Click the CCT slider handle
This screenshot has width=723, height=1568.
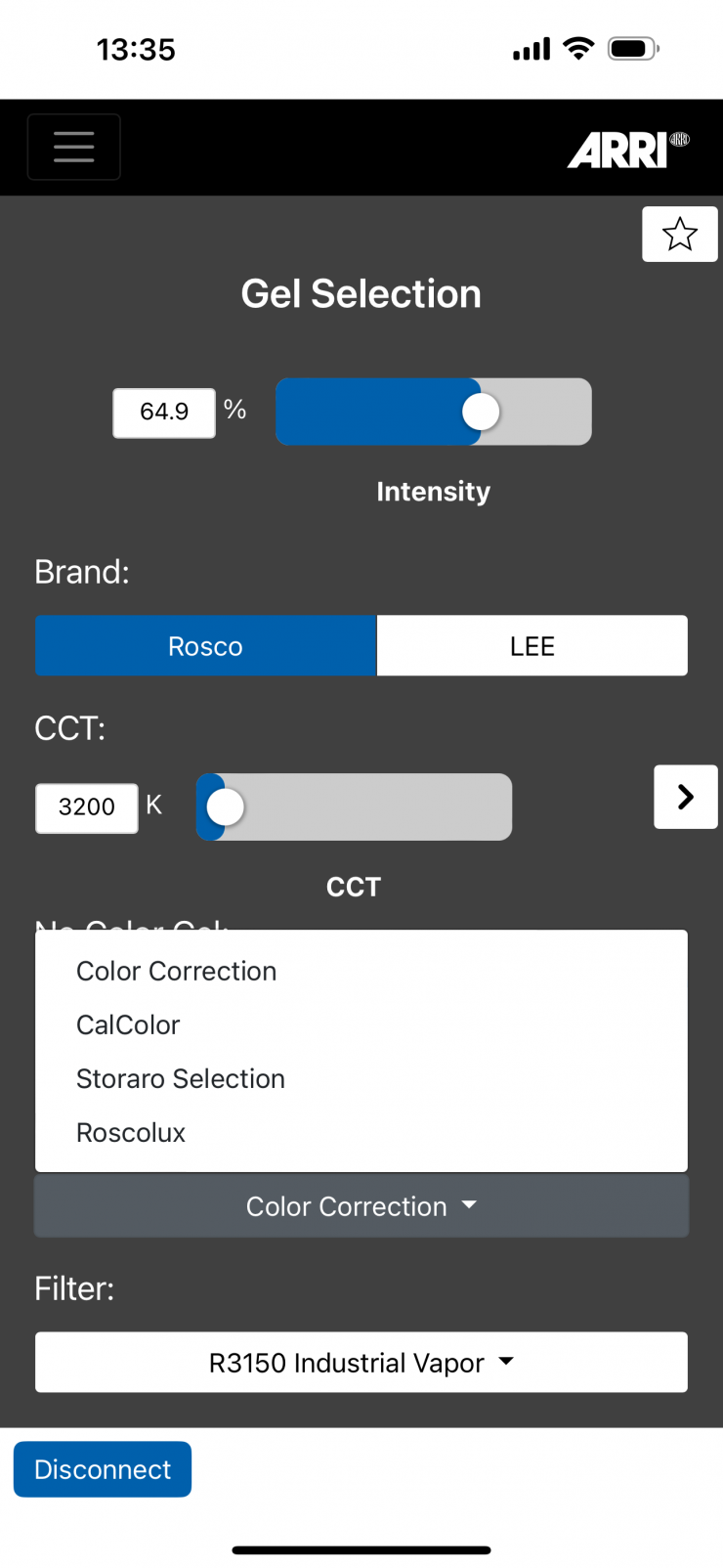226,807
